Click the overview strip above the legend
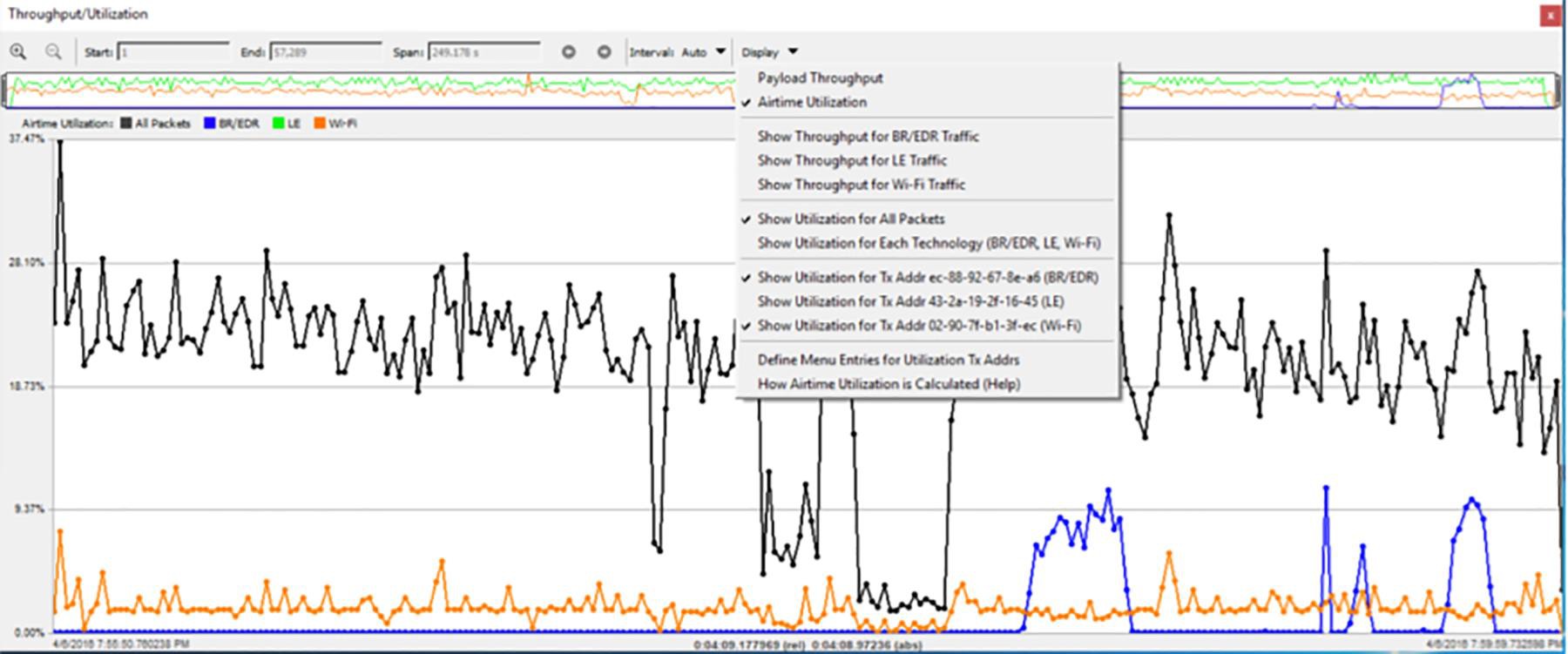1568x654 pixels. click(781, 91)
